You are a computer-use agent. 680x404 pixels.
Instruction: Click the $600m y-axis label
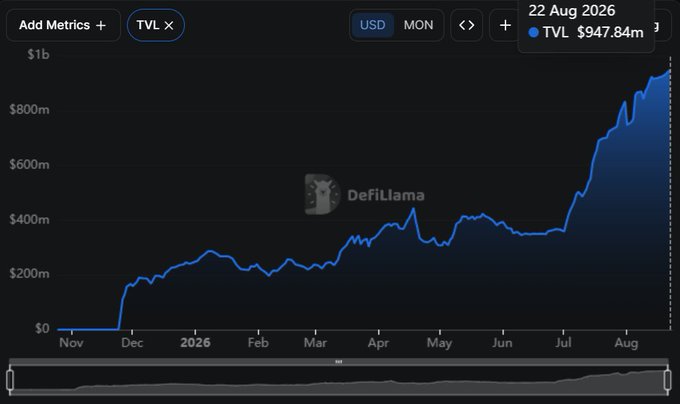coord(29,165)
